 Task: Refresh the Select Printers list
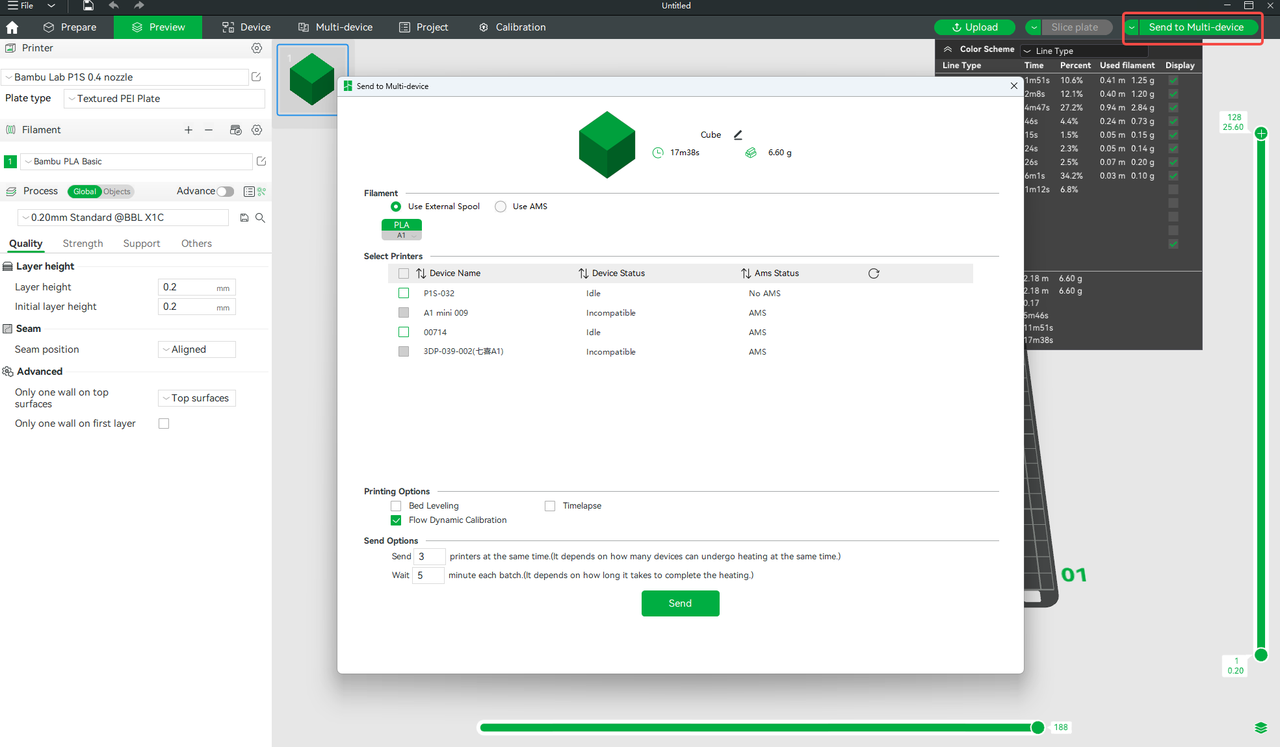tap(874, 273)
